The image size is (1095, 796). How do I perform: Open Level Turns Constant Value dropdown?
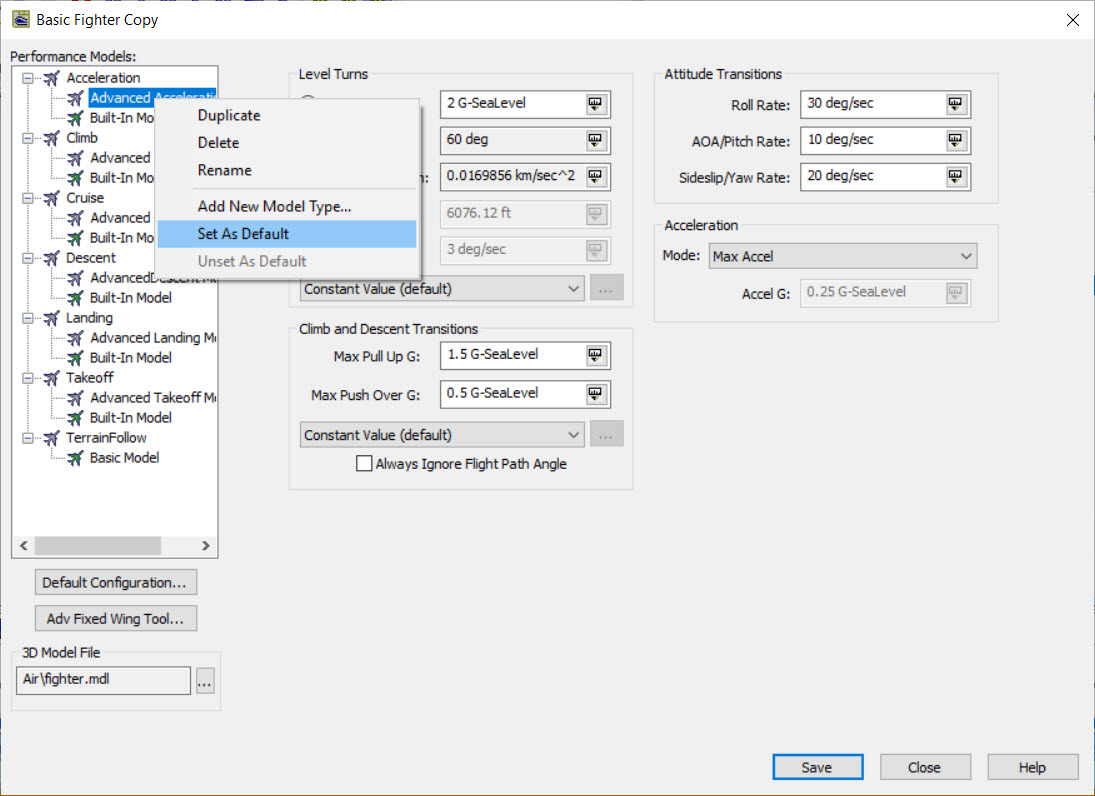pyautogui.click(x=442, y=288)
